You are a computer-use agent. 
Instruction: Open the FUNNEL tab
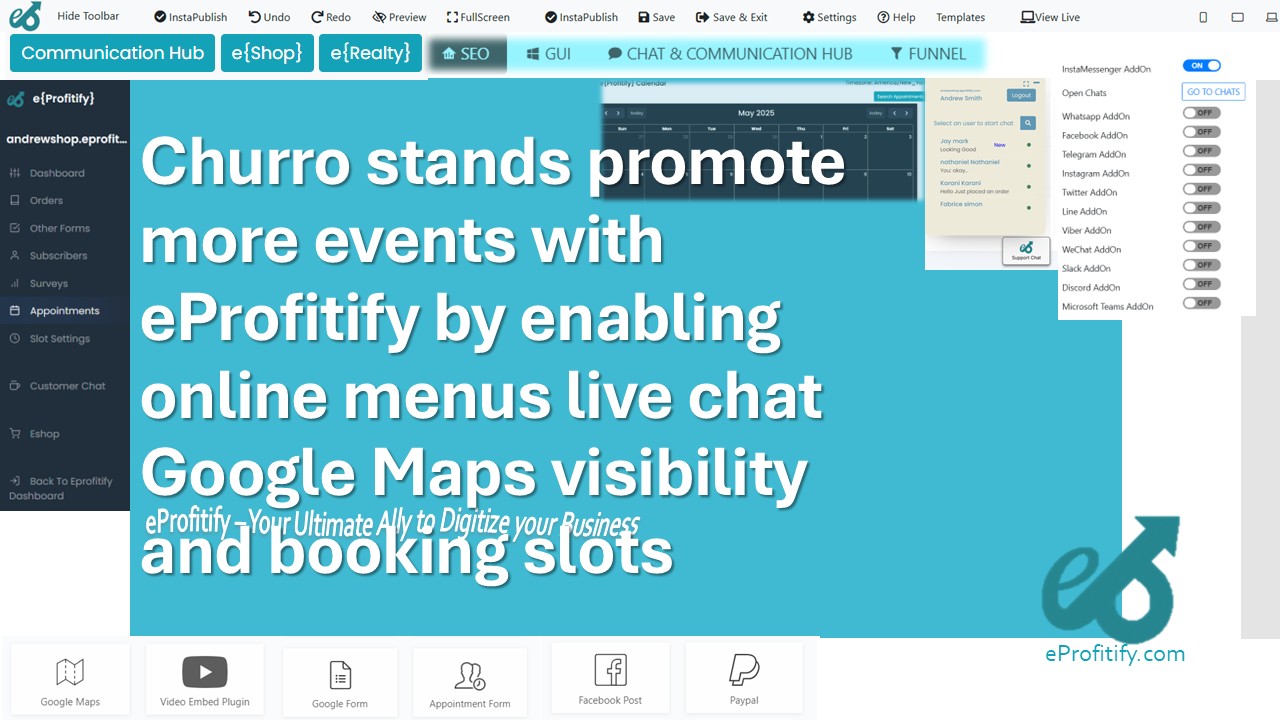(x=928, y=54)
